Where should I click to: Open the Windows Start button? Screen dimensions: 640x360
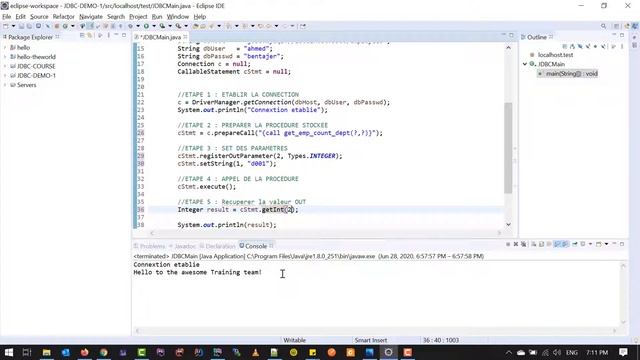click(8, 352)
